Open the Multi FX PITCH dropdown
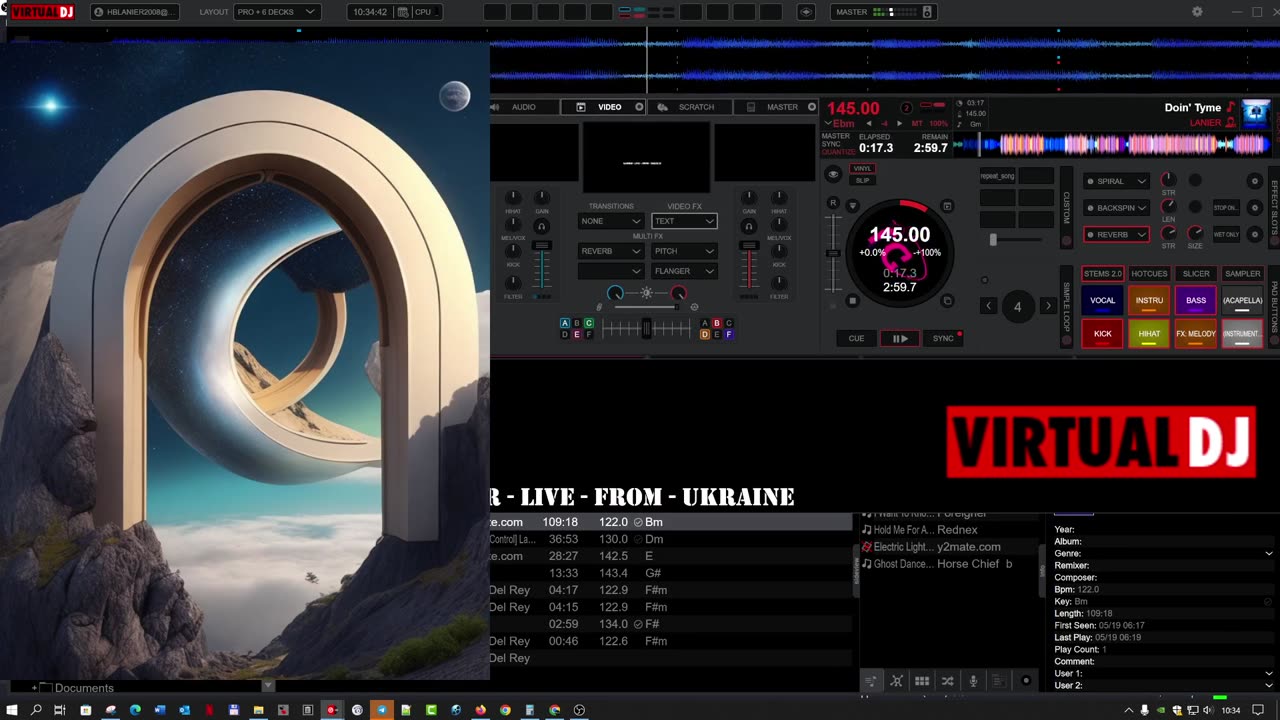 point(684,251)
